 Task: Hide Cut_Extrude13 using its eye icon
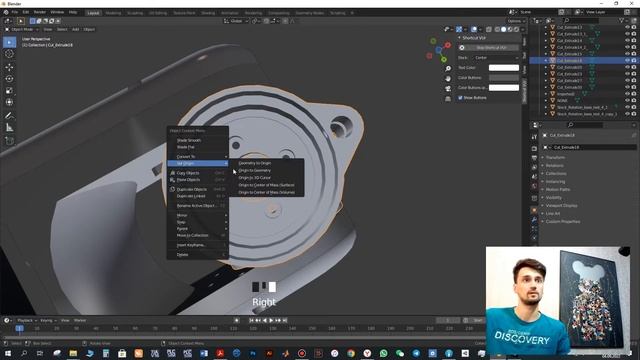click(x=627, y=27)
